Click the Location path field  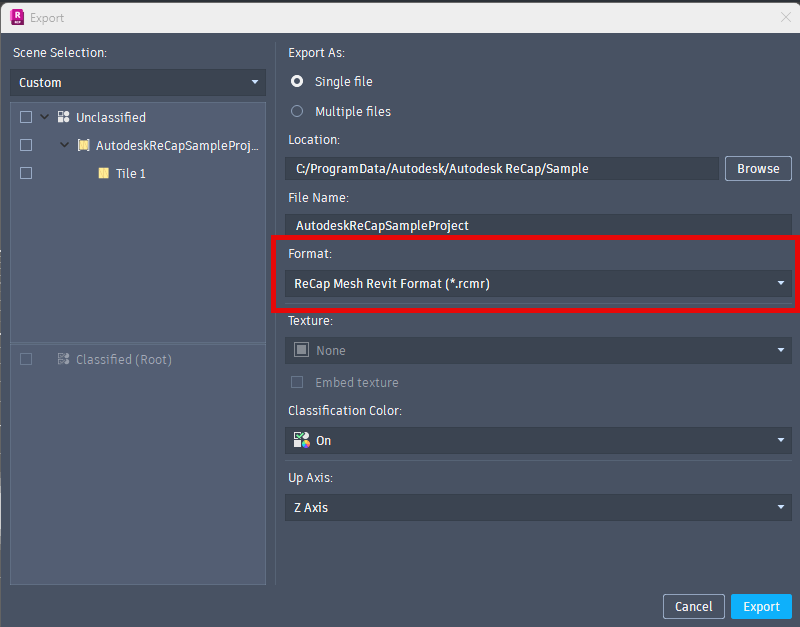tap(502, 168)
